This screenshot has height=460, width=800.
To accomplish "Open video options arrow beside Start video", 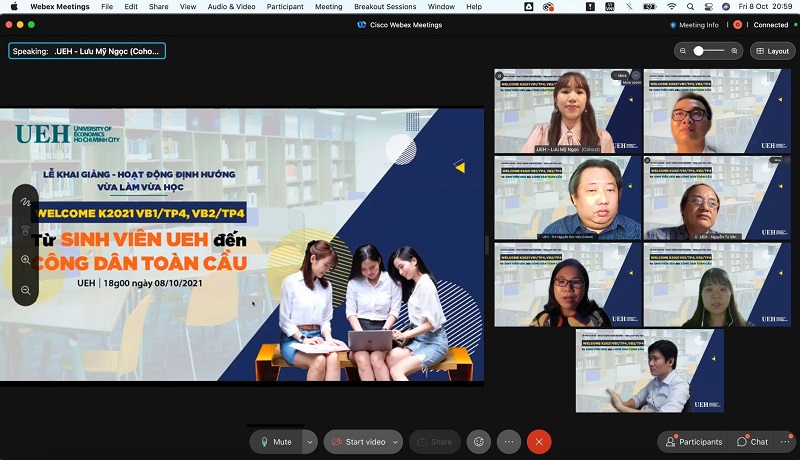I will pyautogui.click(x=395, y=442).
